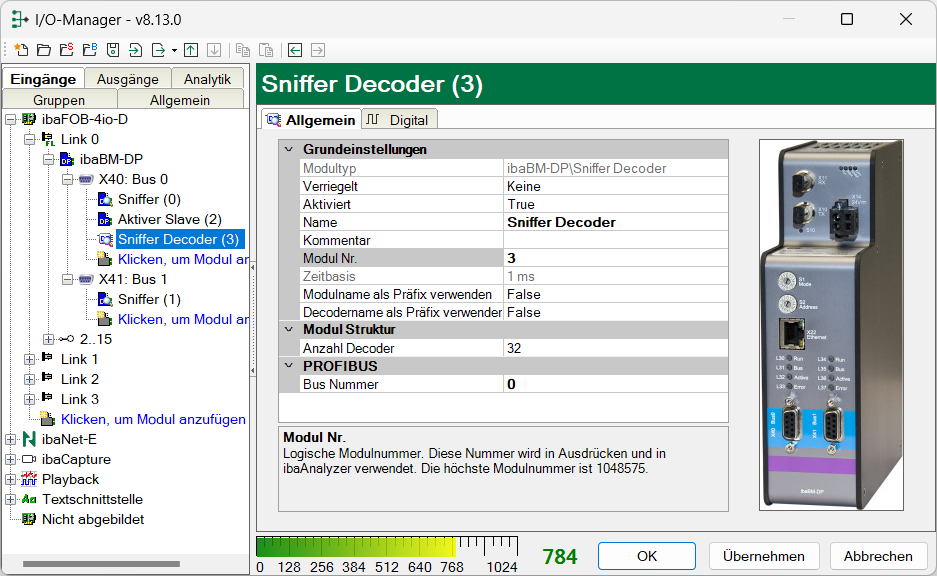Click add-module link under X41: Bus 1

click(x=182, y=319)
